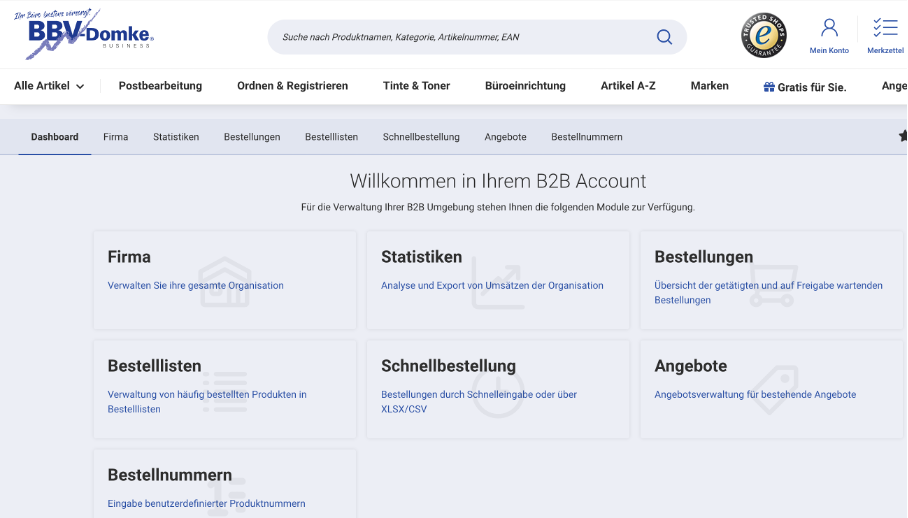
Task: Open Büroeinrichtung category
Action: (x=525, y=86)
